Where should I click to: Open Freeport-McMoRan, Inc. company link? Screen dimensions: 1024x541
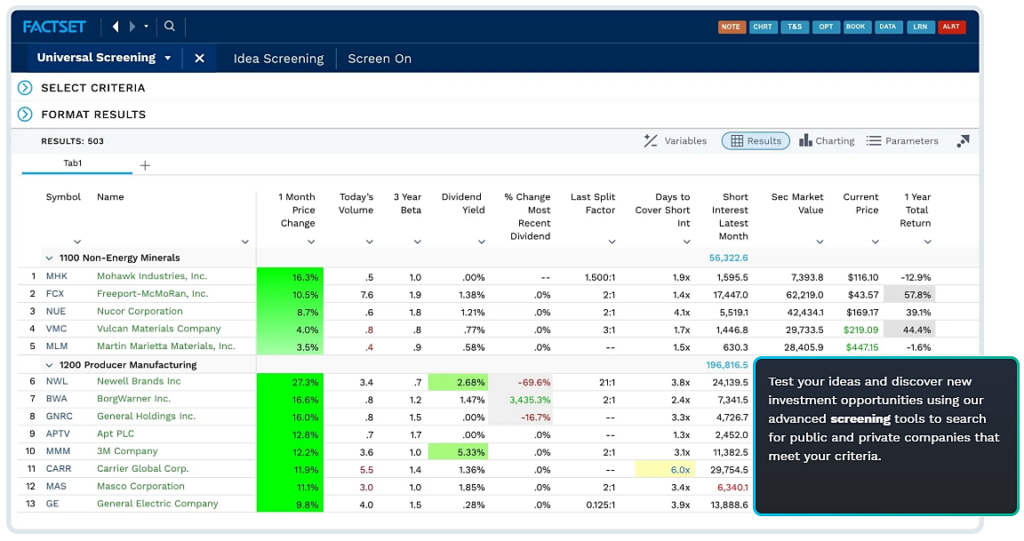pyautogui.click(x=152, y=294)
